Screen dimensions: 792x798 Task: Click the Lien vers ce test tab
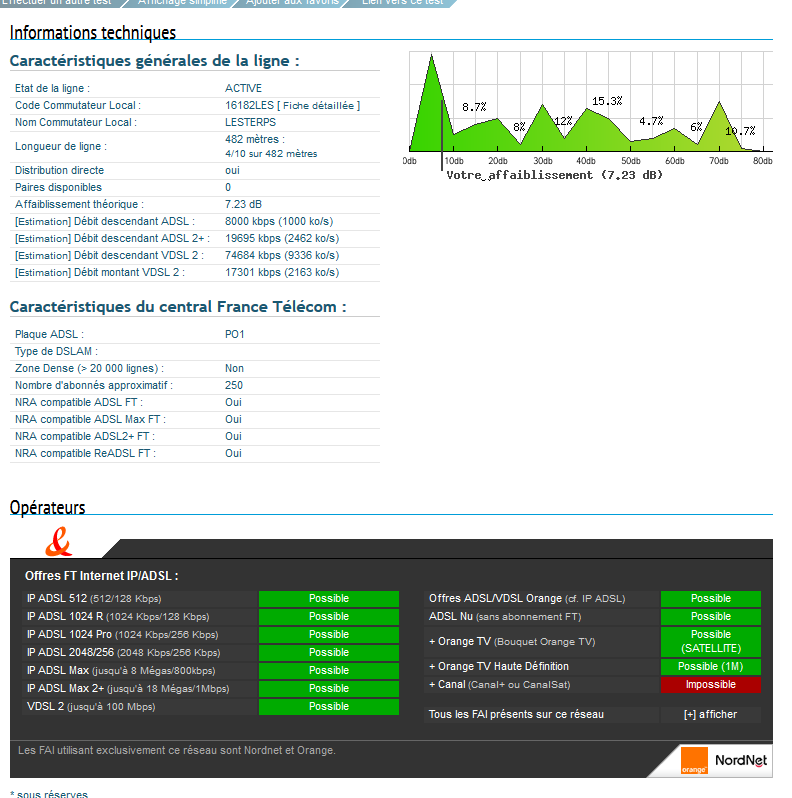[x=402, y=2]
